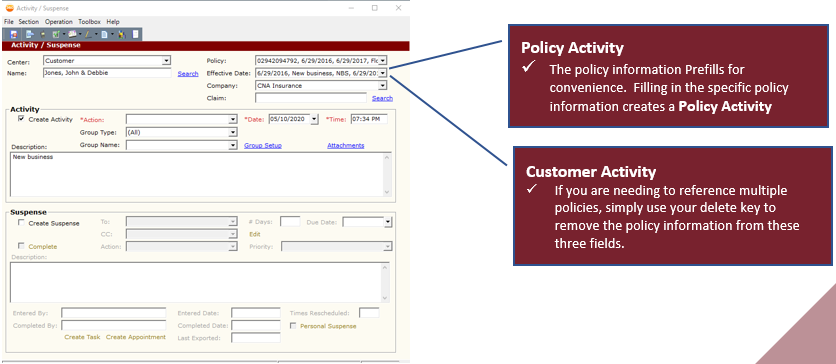Click the # Days input field
836x364 pixels.
pos(290,221)
